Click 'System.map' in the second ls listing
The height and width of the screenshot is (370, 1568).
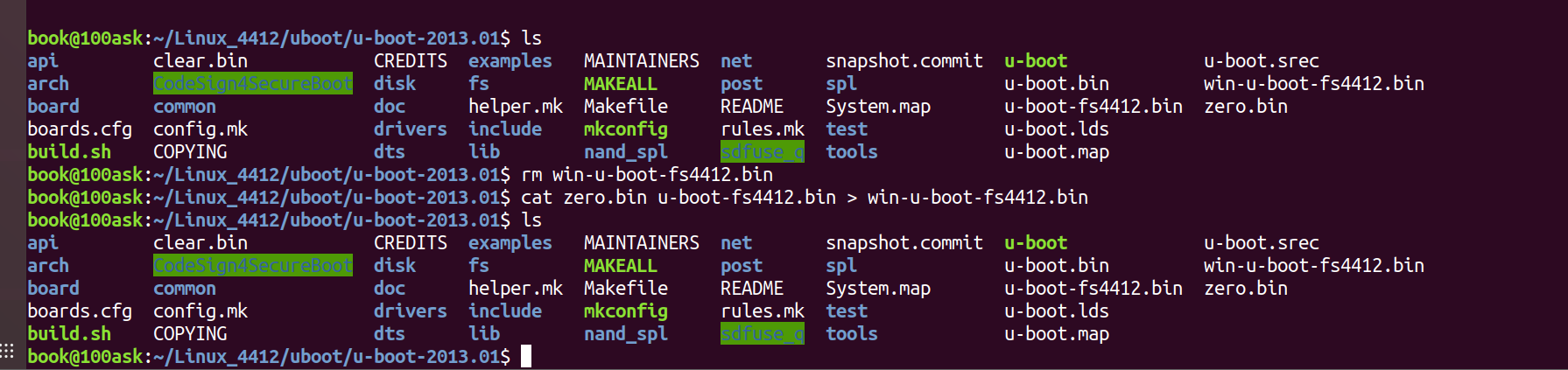878,288
